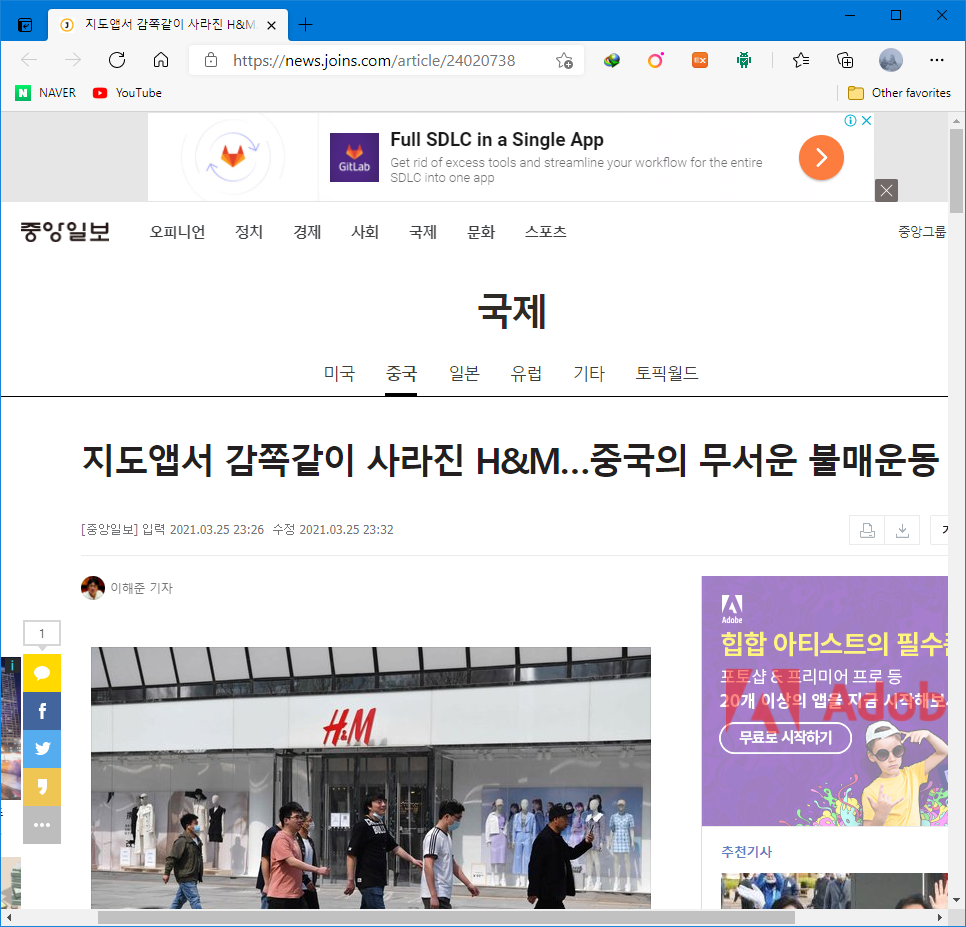966x927 pixels.
Task: Close the GitLab banner ad
Action: pyautogui.click(x=886, y=190)
